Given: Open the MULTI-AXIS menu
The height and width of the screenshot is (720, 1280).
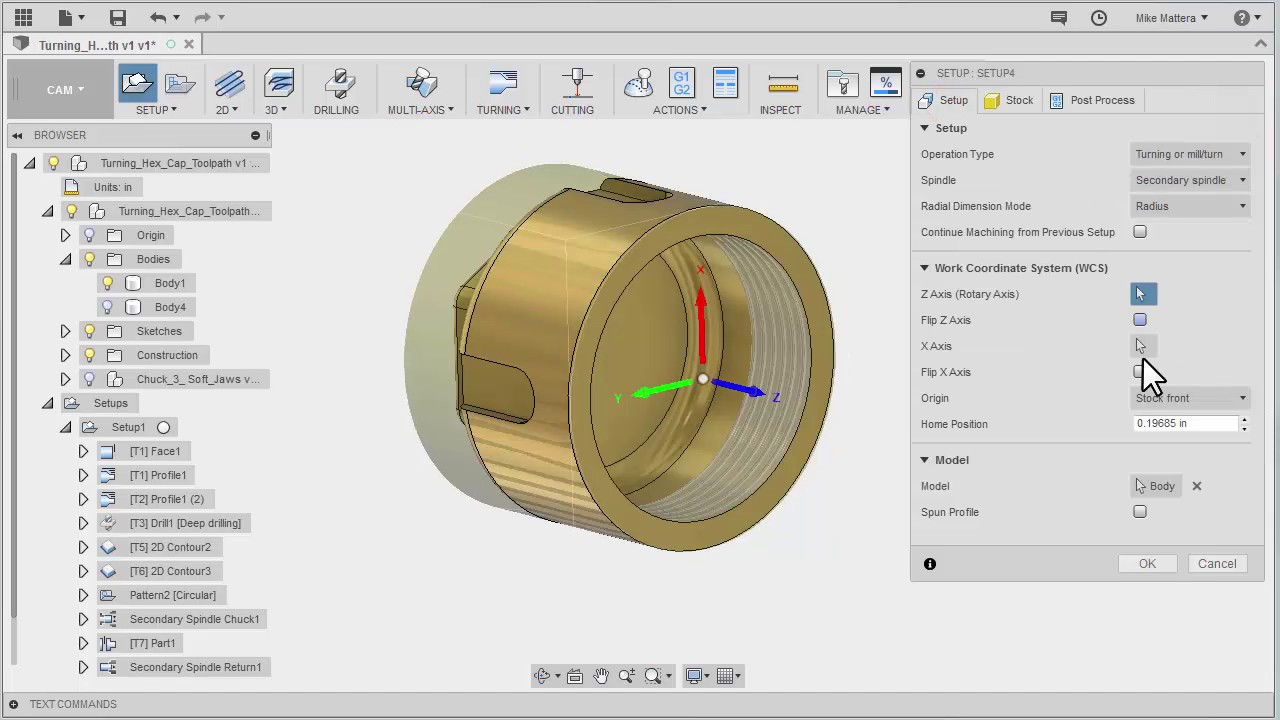Looking at the screenshot, I should click(x=420, y=110).
